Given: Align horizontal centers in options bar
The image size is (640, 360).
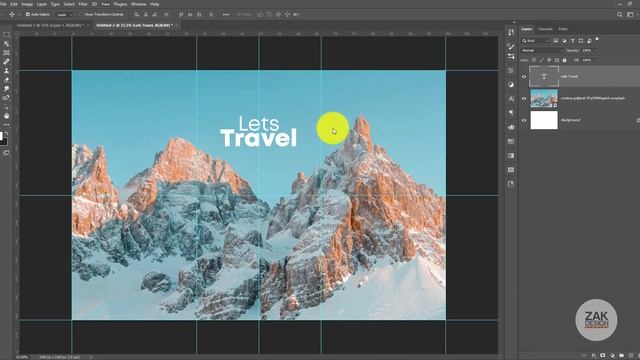Looking at the screenshot, I should (x=146, y=14).
